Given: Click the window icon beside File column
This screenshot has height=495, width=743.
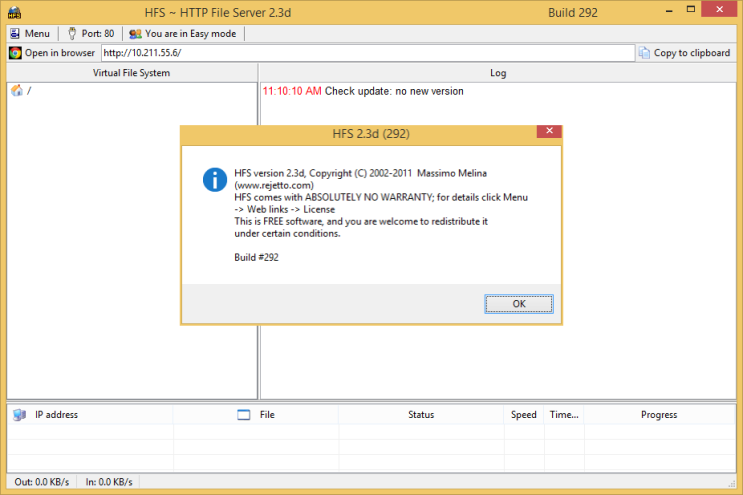Looking at the screenshot, I should (x=244, y=415).
